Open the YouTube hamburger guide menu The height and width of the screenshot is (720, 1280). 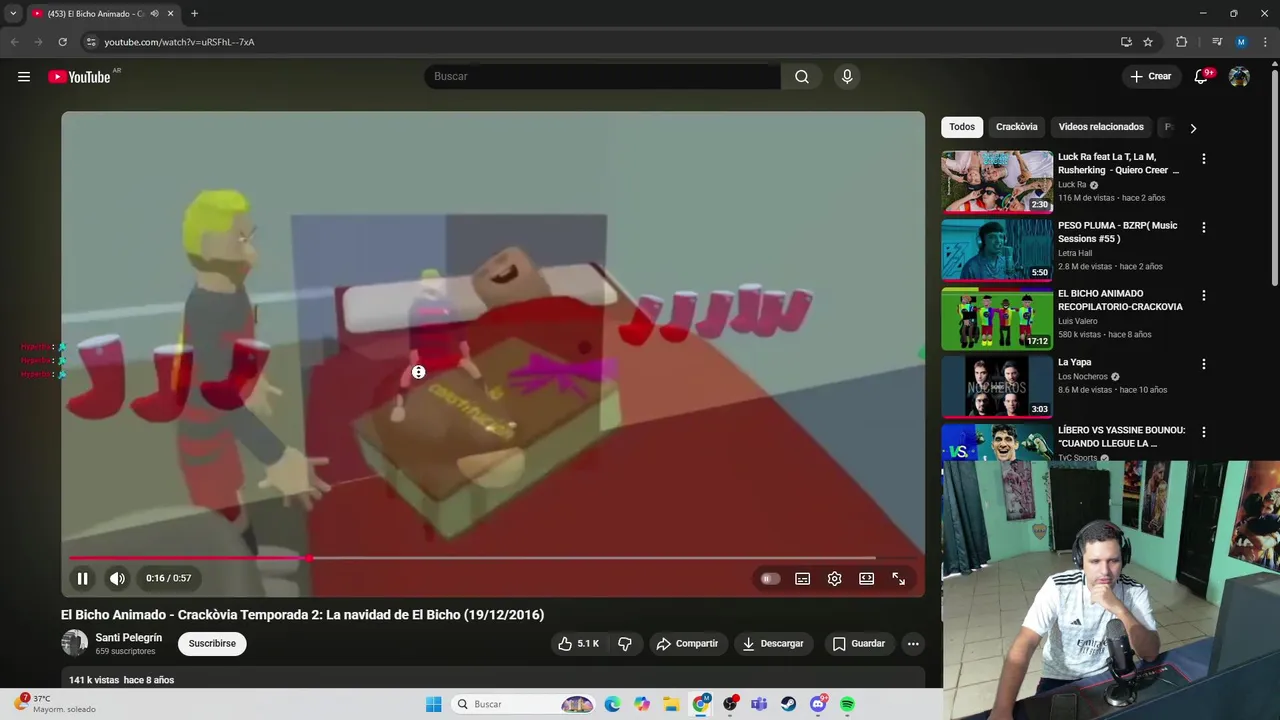24,77
